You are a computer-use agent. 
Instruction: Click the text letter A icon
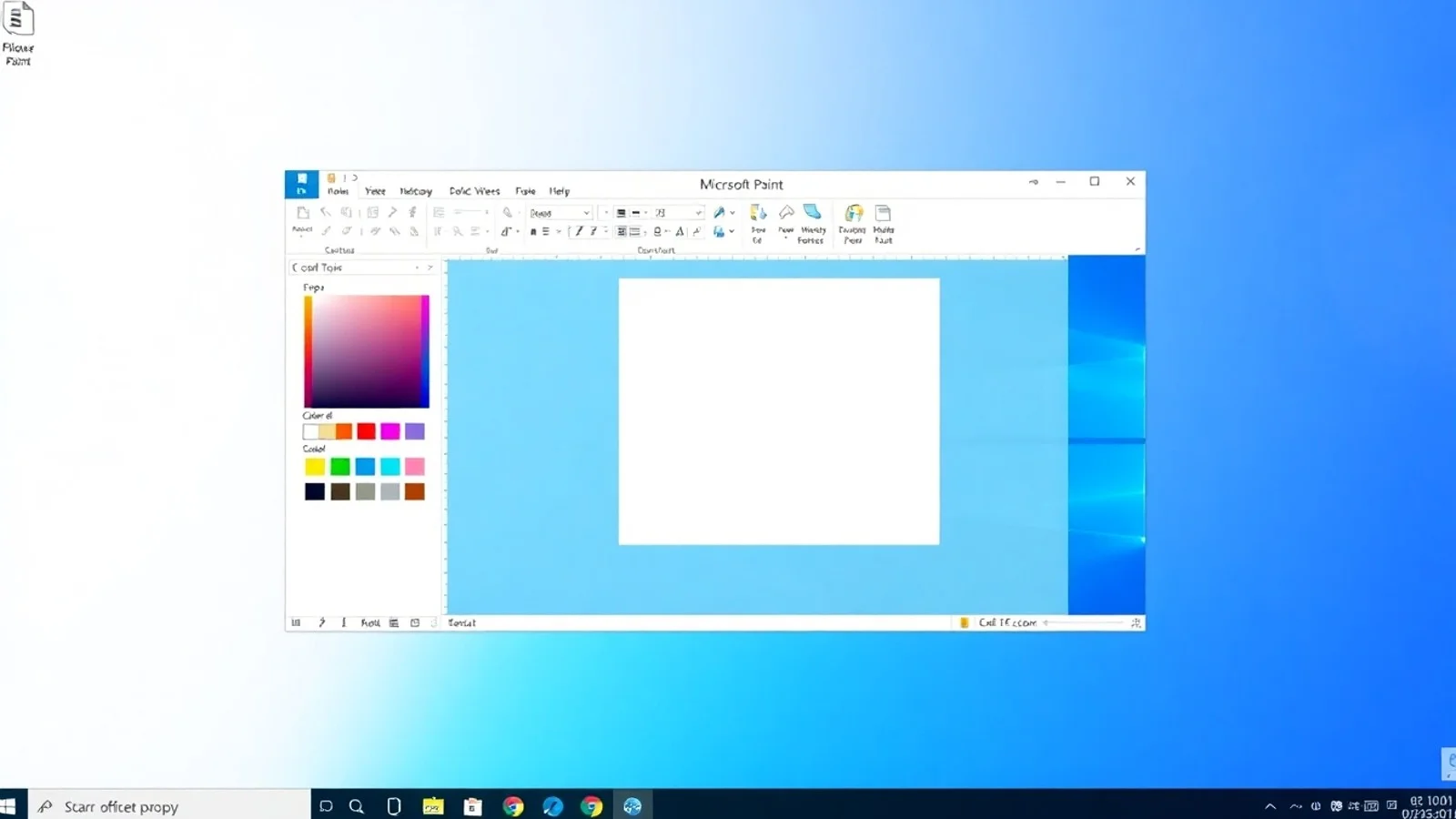tap(680, 232)
